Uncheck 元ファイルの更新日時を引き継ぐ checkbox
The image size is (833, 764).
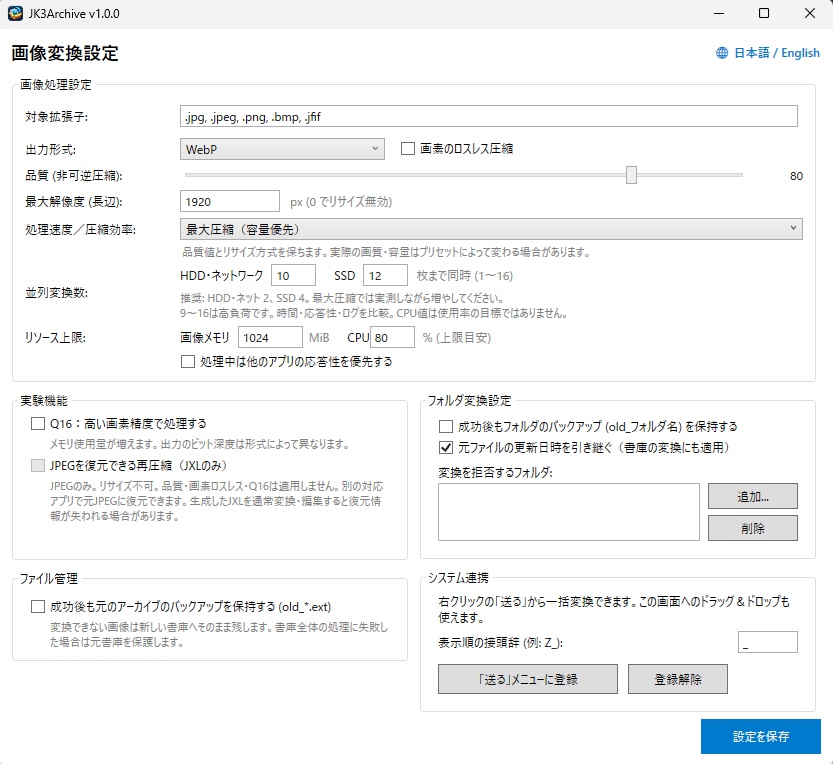(x=446, y=447)
